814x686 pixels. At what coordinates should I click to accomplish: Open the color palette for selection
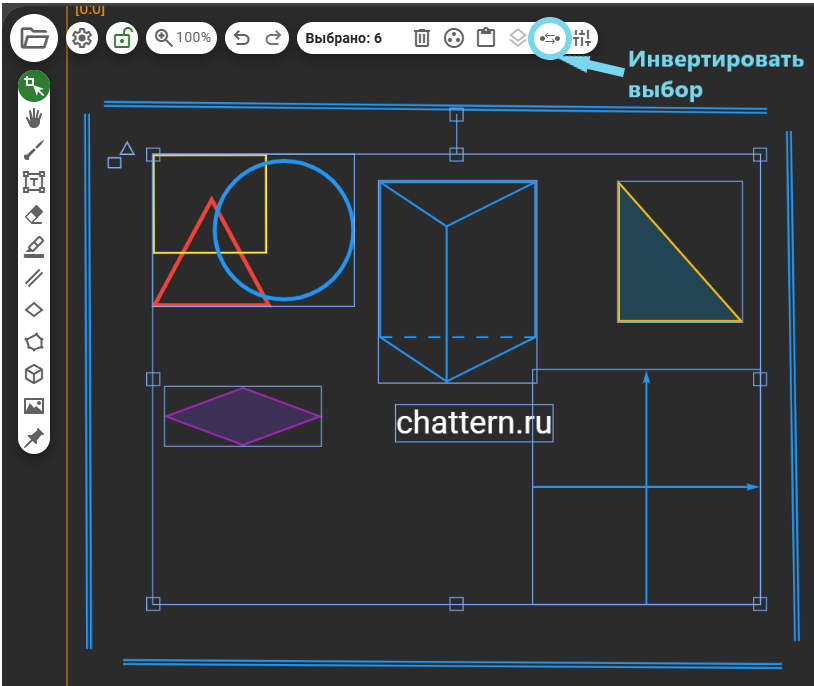pyautogui.click(x=454, y=39)
